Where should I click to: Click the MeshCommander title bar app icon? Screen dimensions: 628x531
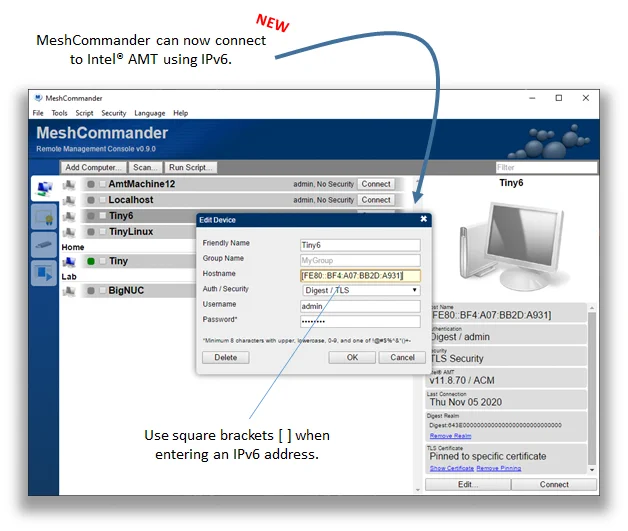pos(38,98)
